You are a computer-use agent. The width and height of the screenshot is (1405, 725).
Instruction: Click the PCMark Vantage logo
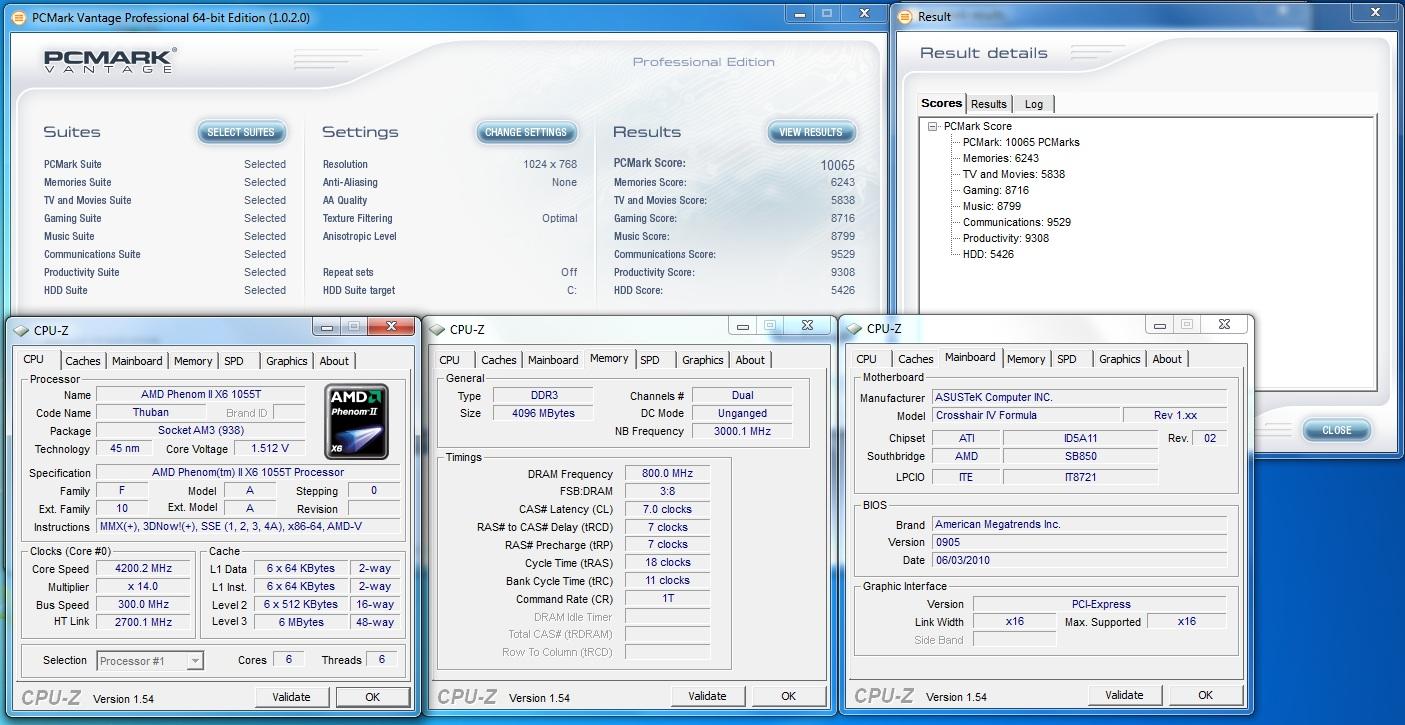coord(109,60)
